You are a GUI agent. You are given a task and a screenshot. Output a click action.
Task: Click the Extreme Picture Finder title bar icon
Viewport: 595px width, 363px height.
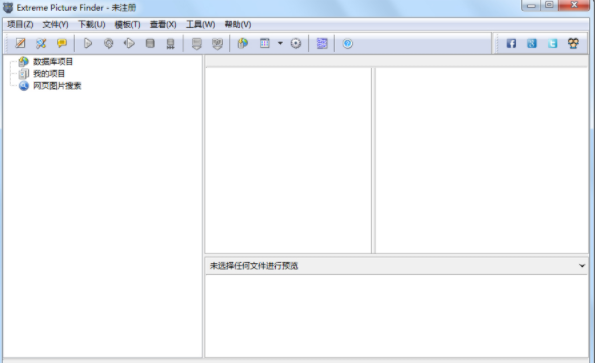pos(8,7)
